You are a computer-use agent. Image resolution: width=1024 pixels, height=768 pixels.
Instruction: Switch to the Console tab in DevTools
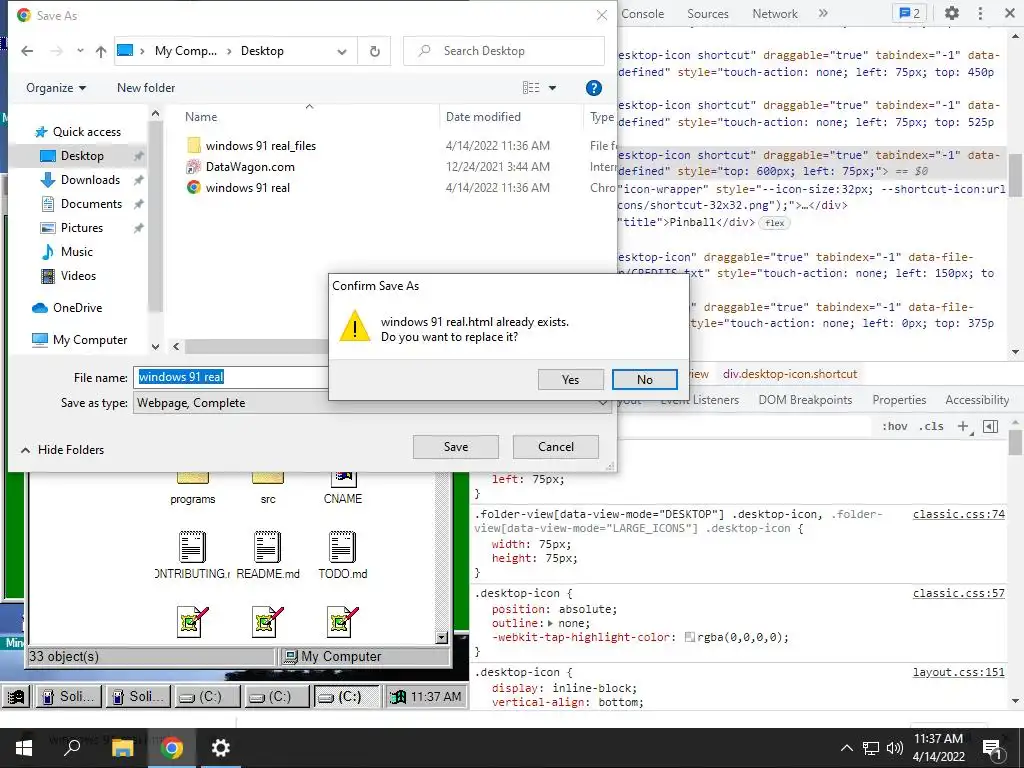(x=643, y=14)
